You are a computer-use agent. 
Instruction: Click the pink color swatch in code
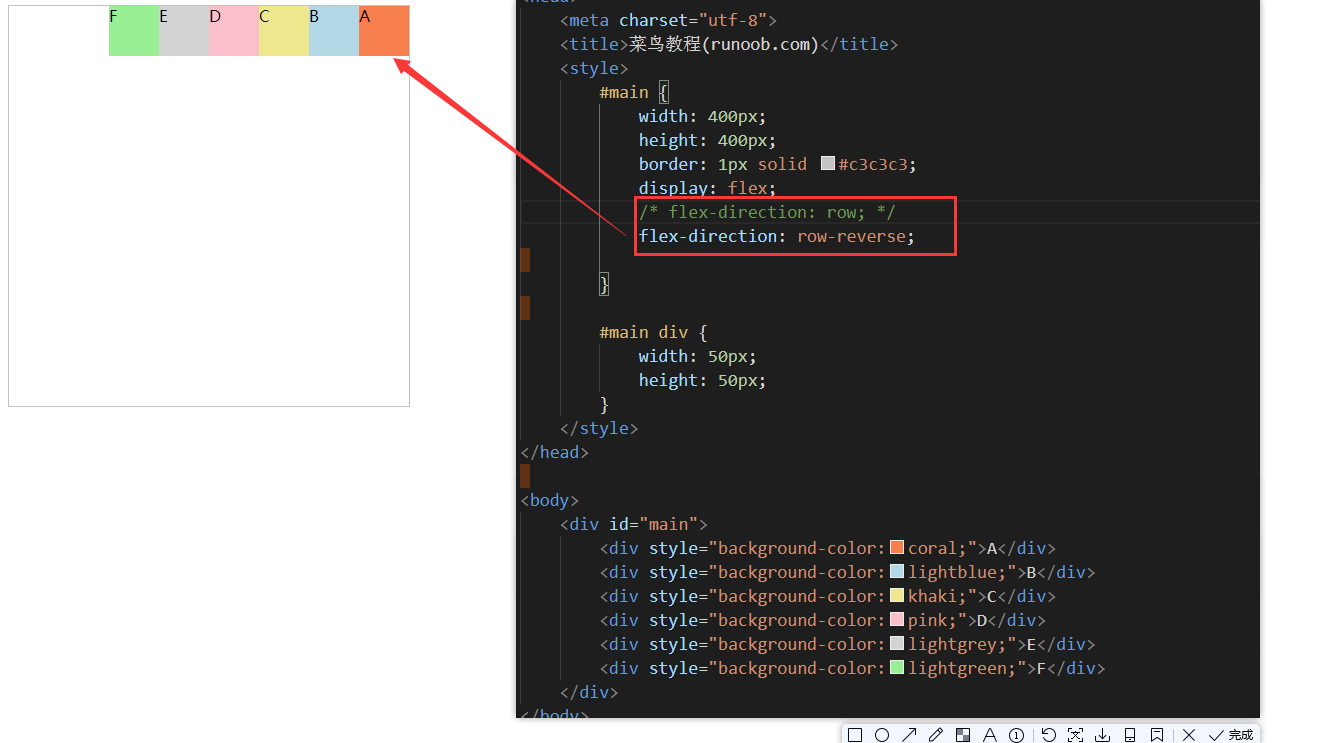897,619
